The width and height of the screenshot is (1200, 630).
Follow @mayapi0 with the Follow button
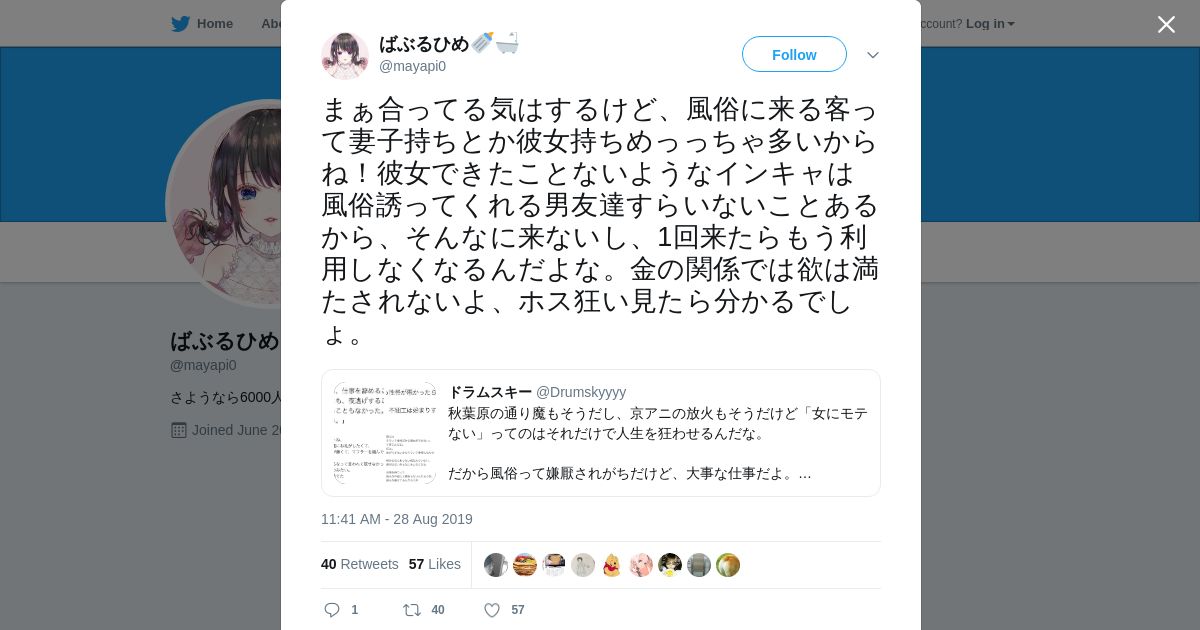coord(794,54)
